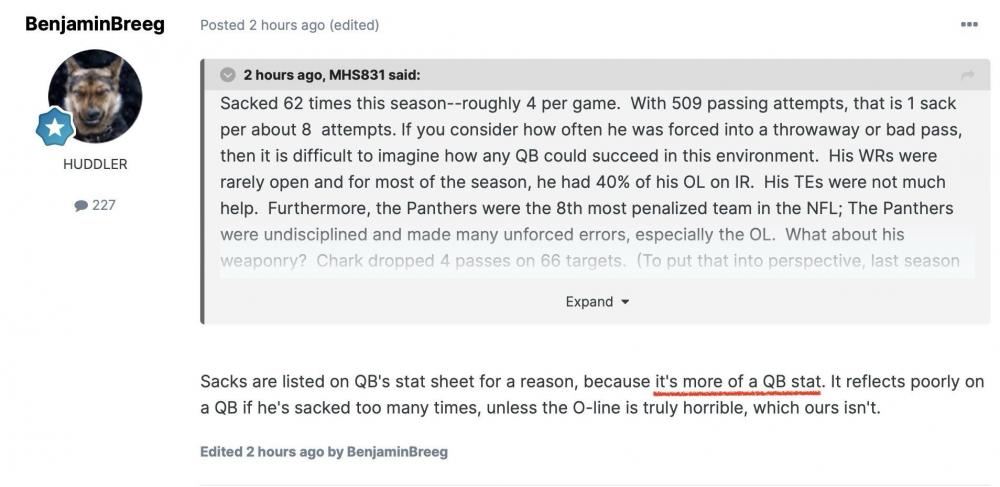Click the speech bubble post count icon

point(81,205)
